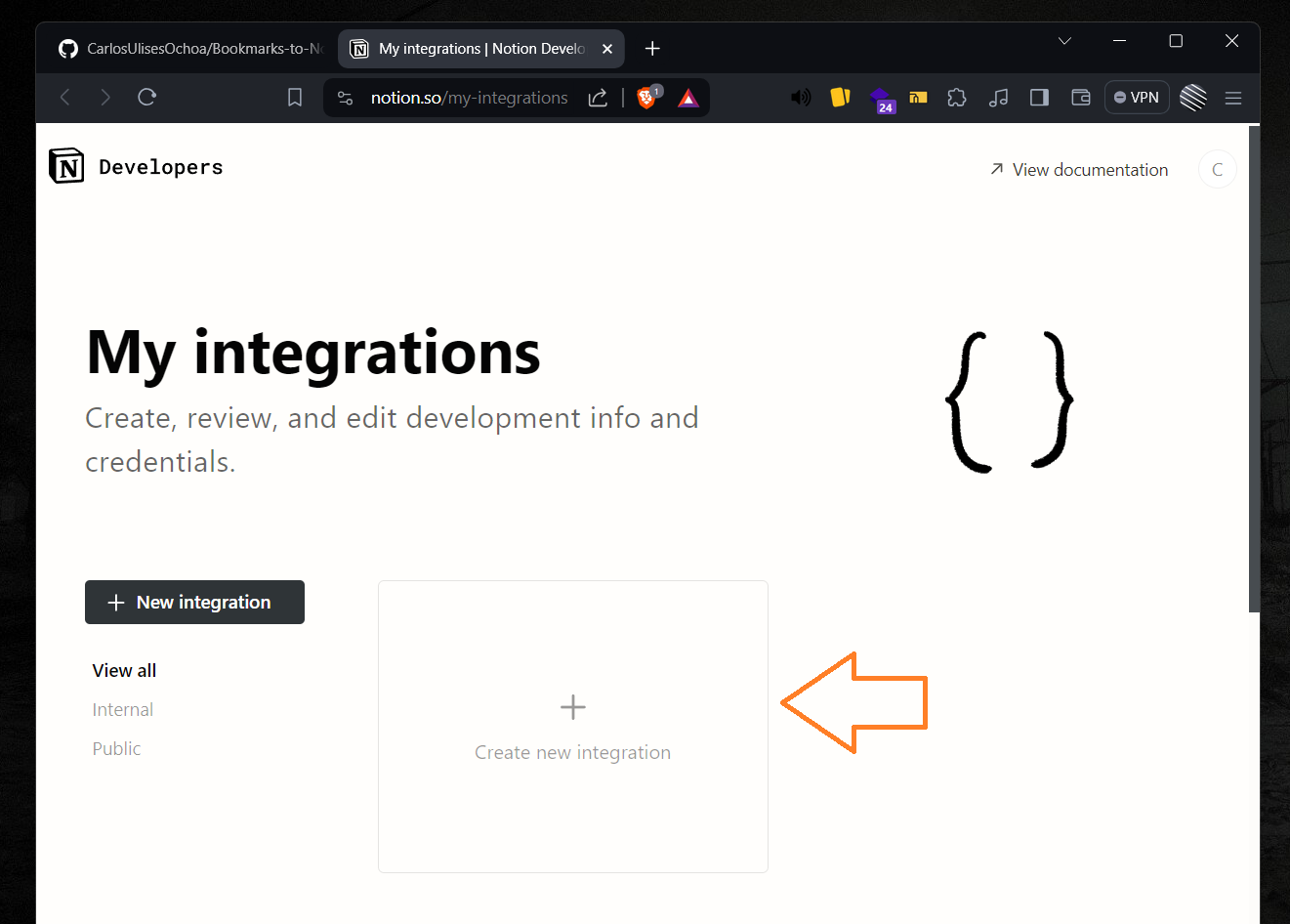Toggle the browser sidebar panel

click(x=1039, y=98)
